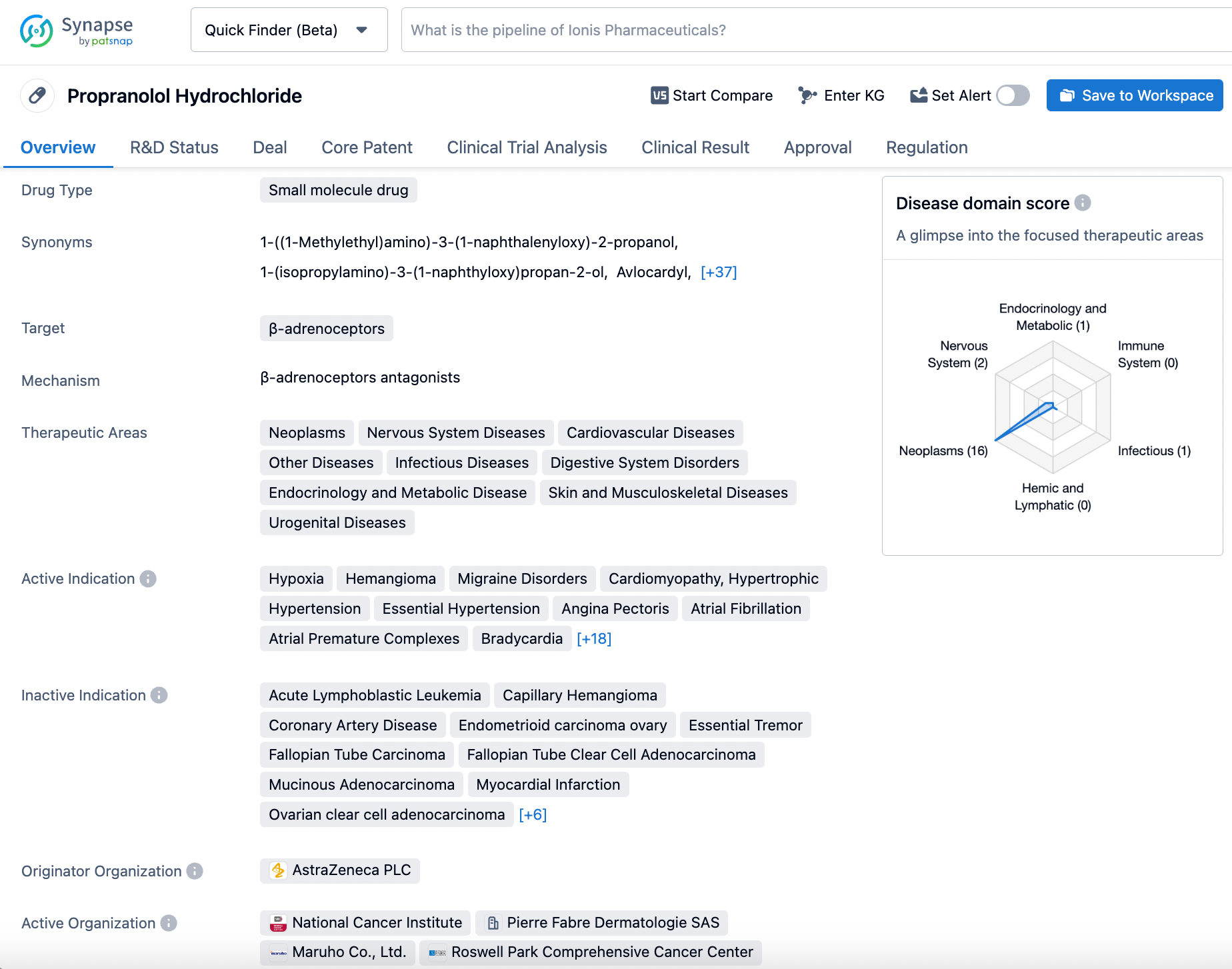Click the Start Compare VS icon
The width and height of the screenshot is (1232, 969).
click(659, 96)
